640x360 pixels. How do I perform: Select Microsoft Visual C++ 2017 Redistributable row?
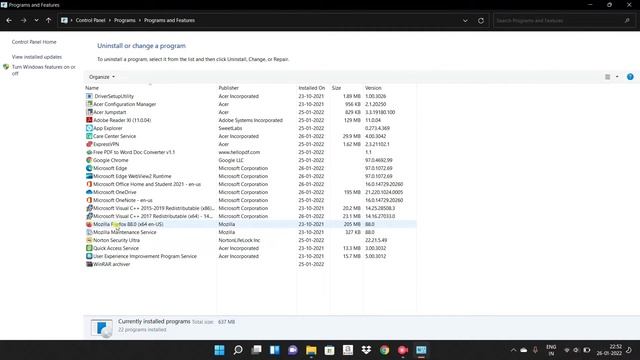click(x=250, y=216)
